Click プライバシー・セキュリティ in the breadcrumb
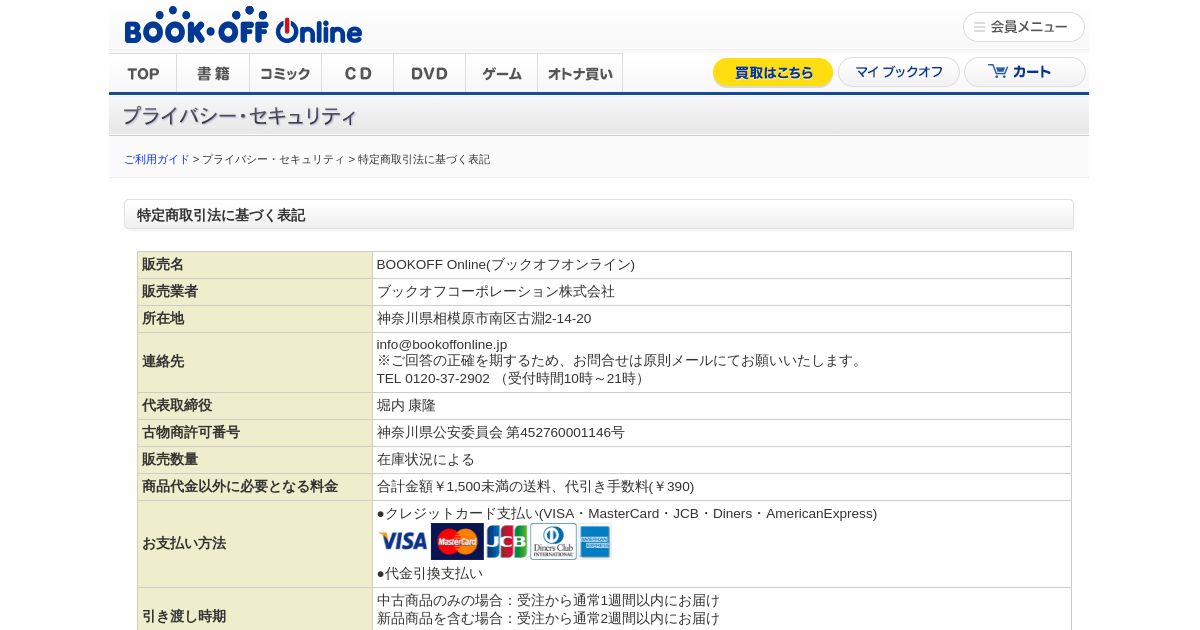 273,160
